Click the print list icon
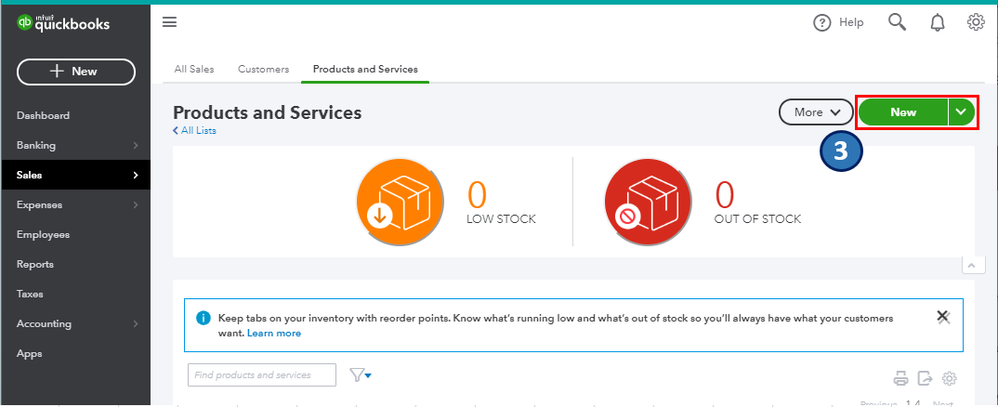 pyautogui.click(x=900, y=378)
